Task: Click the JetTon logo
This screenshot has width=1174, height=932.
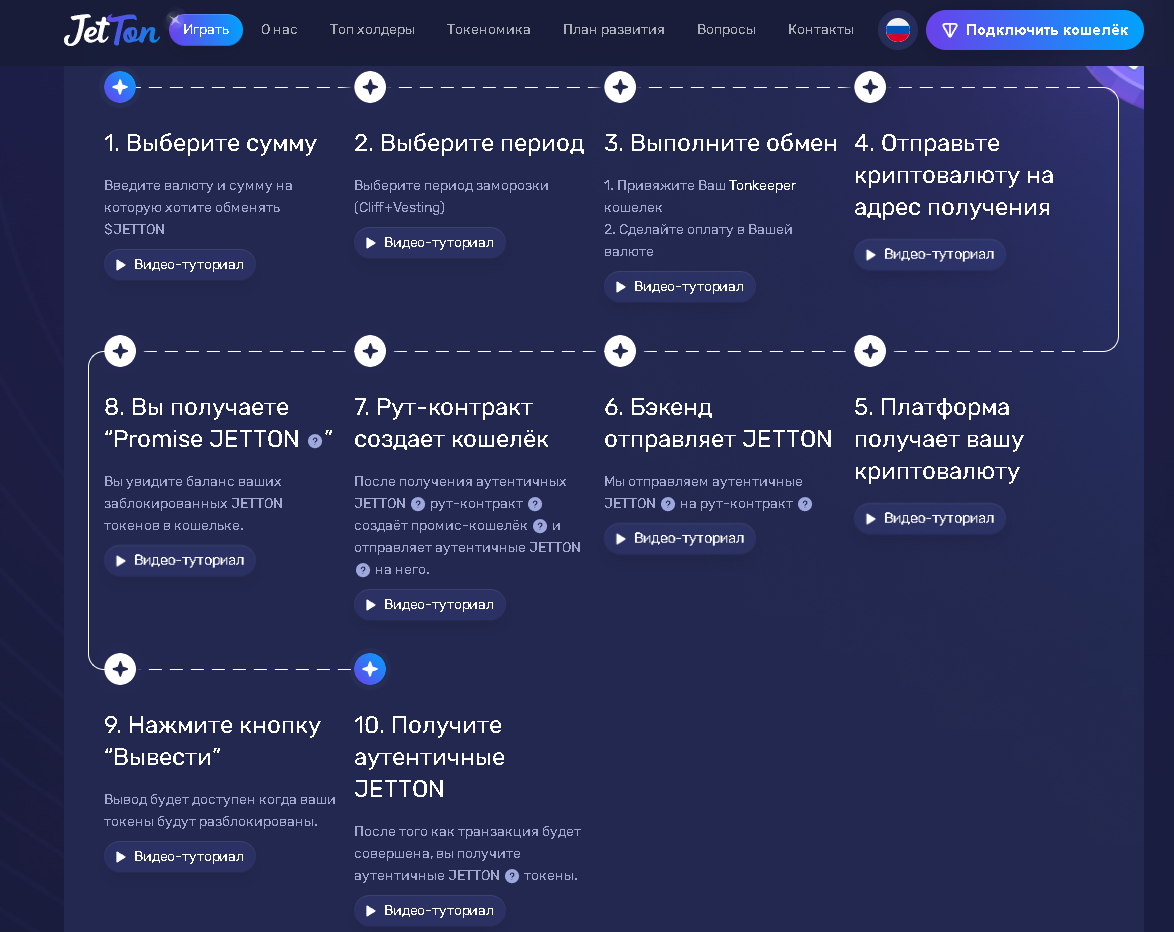Action: pos(112,30)
